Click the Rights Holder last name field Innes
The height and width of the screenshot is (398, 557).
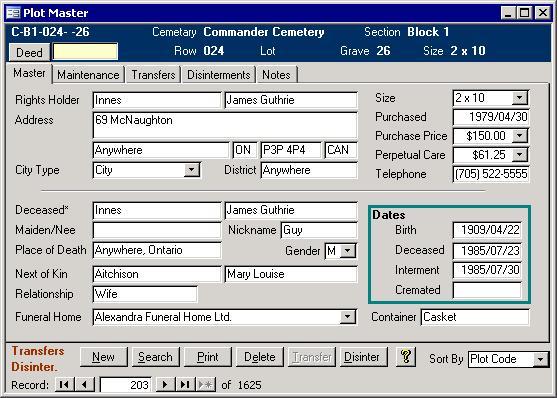tap(157, 100)
